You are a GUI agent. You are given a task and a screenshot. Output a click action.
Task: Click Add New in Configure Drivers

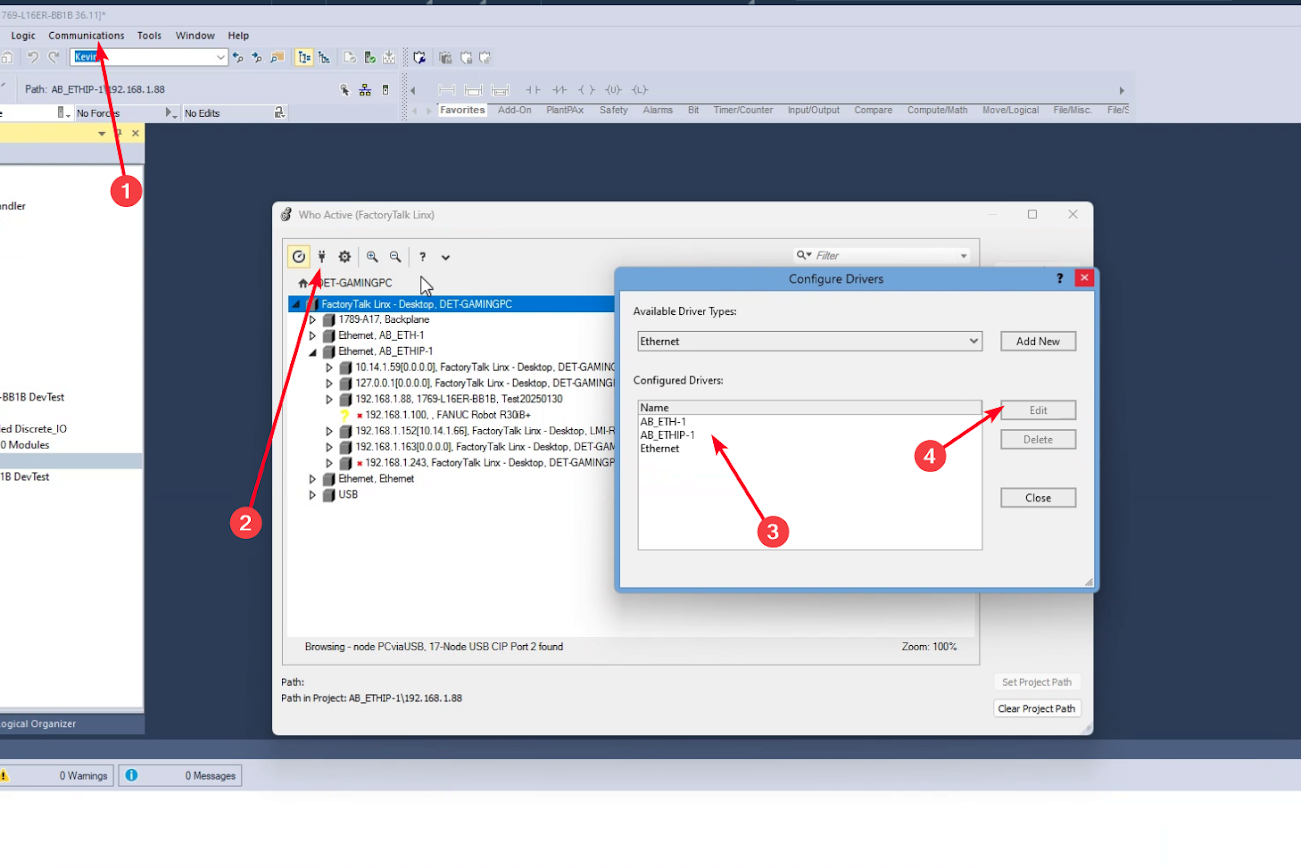click(x=1038, y=342)
